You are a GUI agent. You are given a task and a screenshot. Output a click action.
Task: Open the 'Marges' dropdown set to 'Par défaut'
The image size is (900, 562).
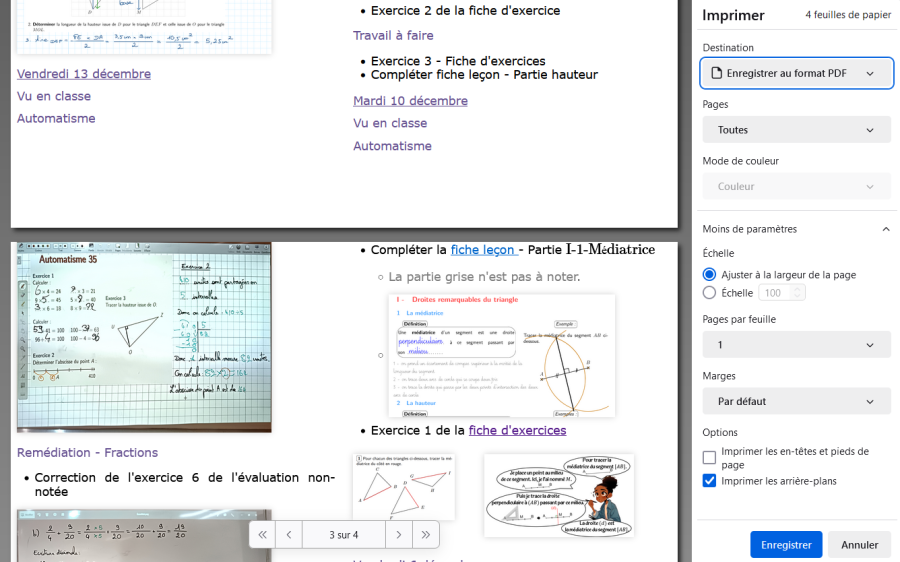(796, 401)
